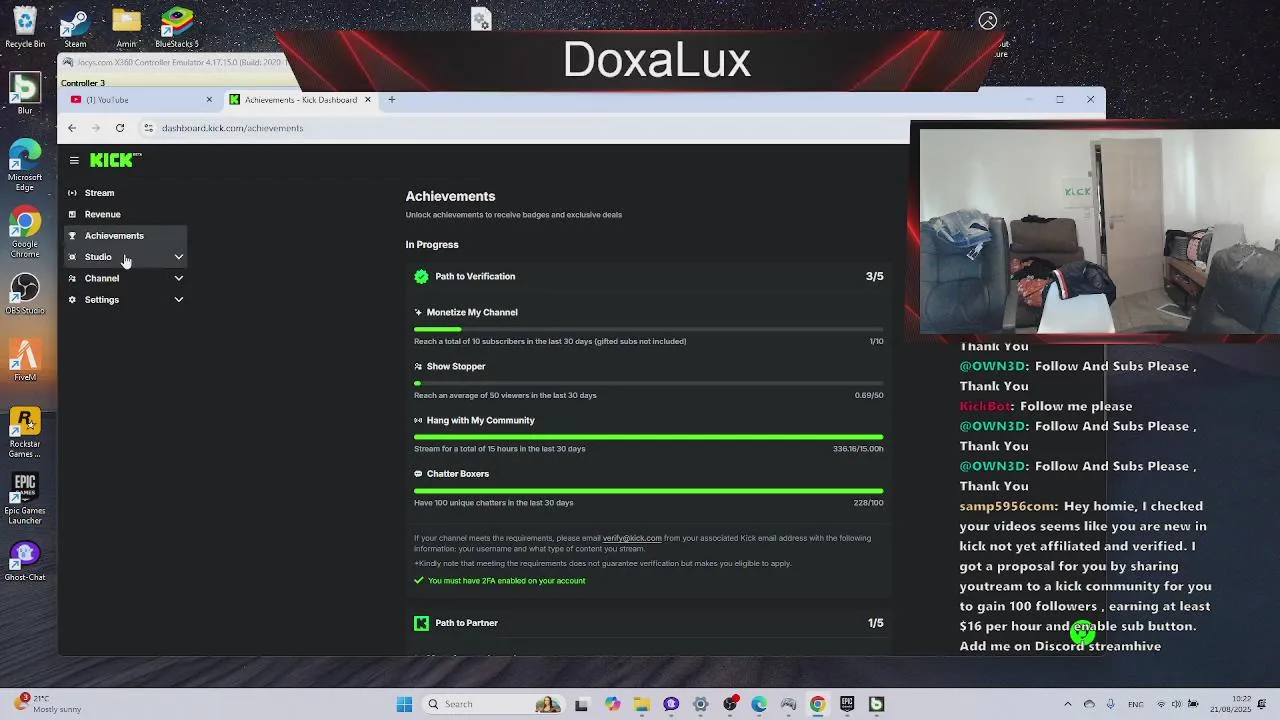Click the '1/5' partner progress count
Screen dimensions: 1280x720
(876, 623)
